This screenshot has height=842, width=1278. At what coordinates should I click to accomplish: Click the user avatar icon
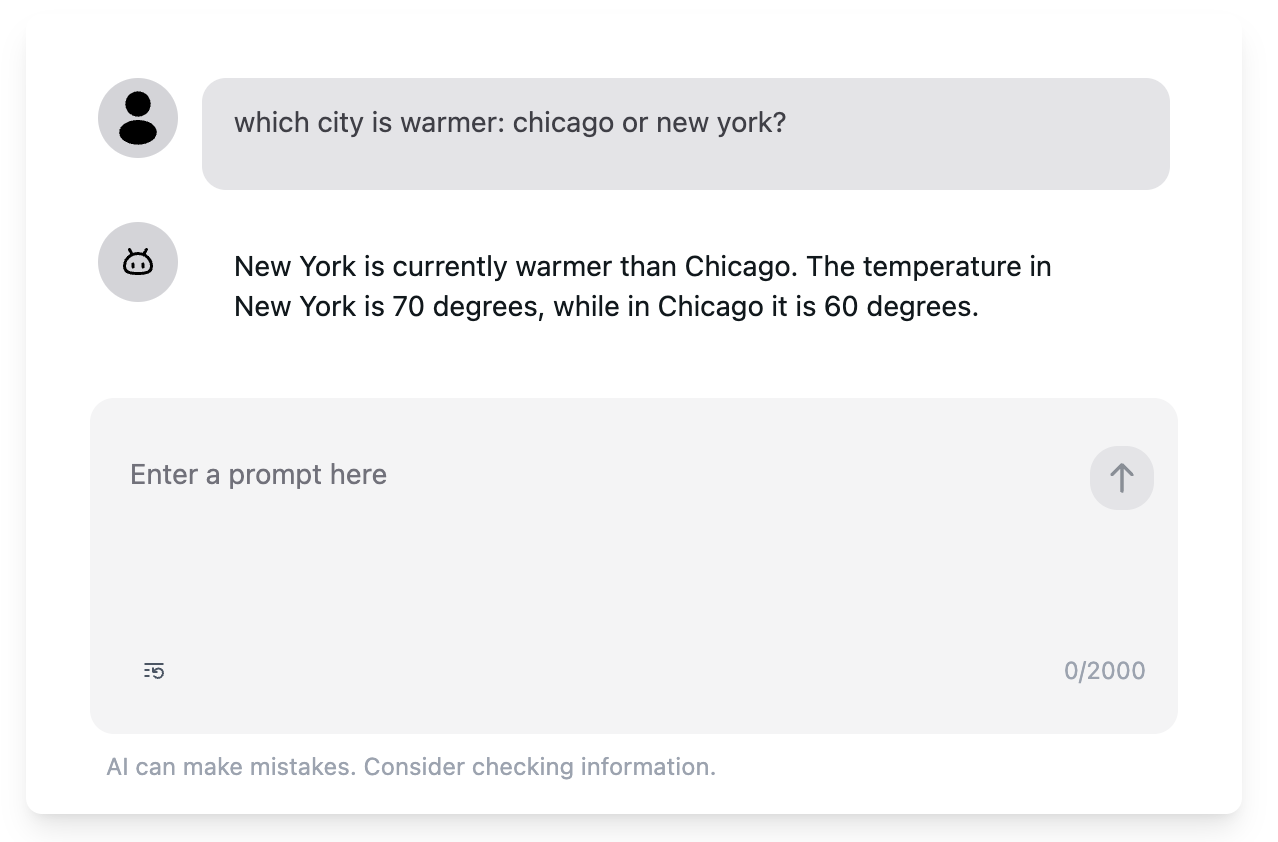tap(138, 118)
